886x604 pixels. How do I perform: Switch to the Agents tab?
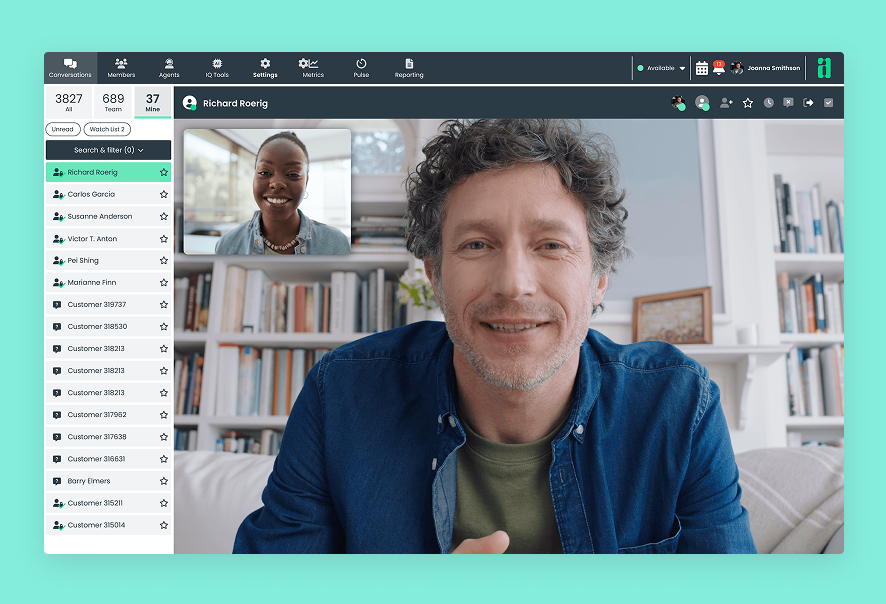click(x=169, y=68)
